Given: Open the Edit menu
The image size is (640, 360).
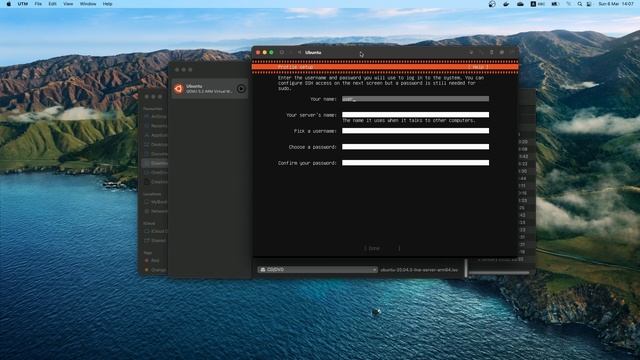Looking at the screenshot, I should click(52, 4).
